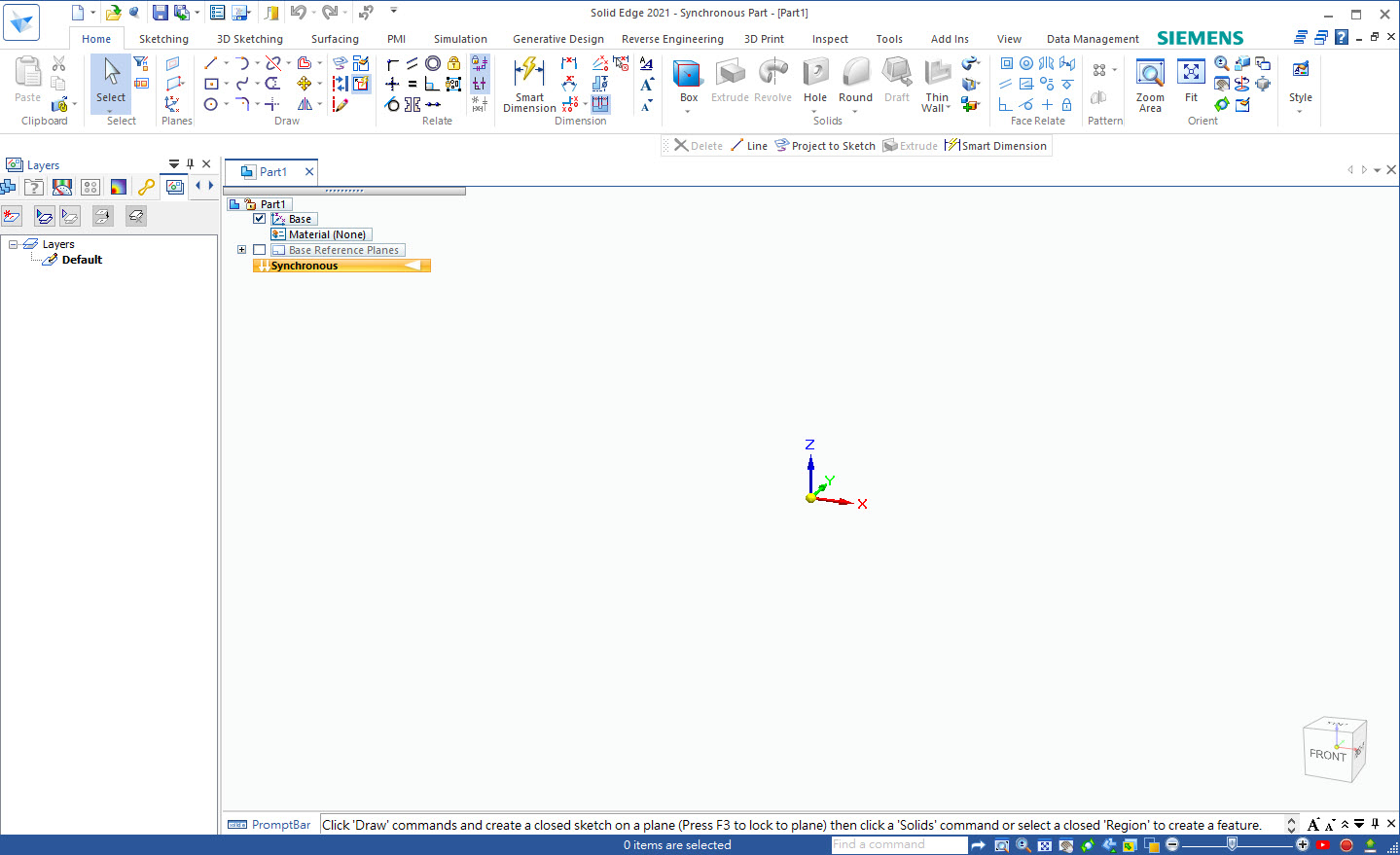Apply the Equal relationship icon
The image size is (1400, 855).
(413, 84)
